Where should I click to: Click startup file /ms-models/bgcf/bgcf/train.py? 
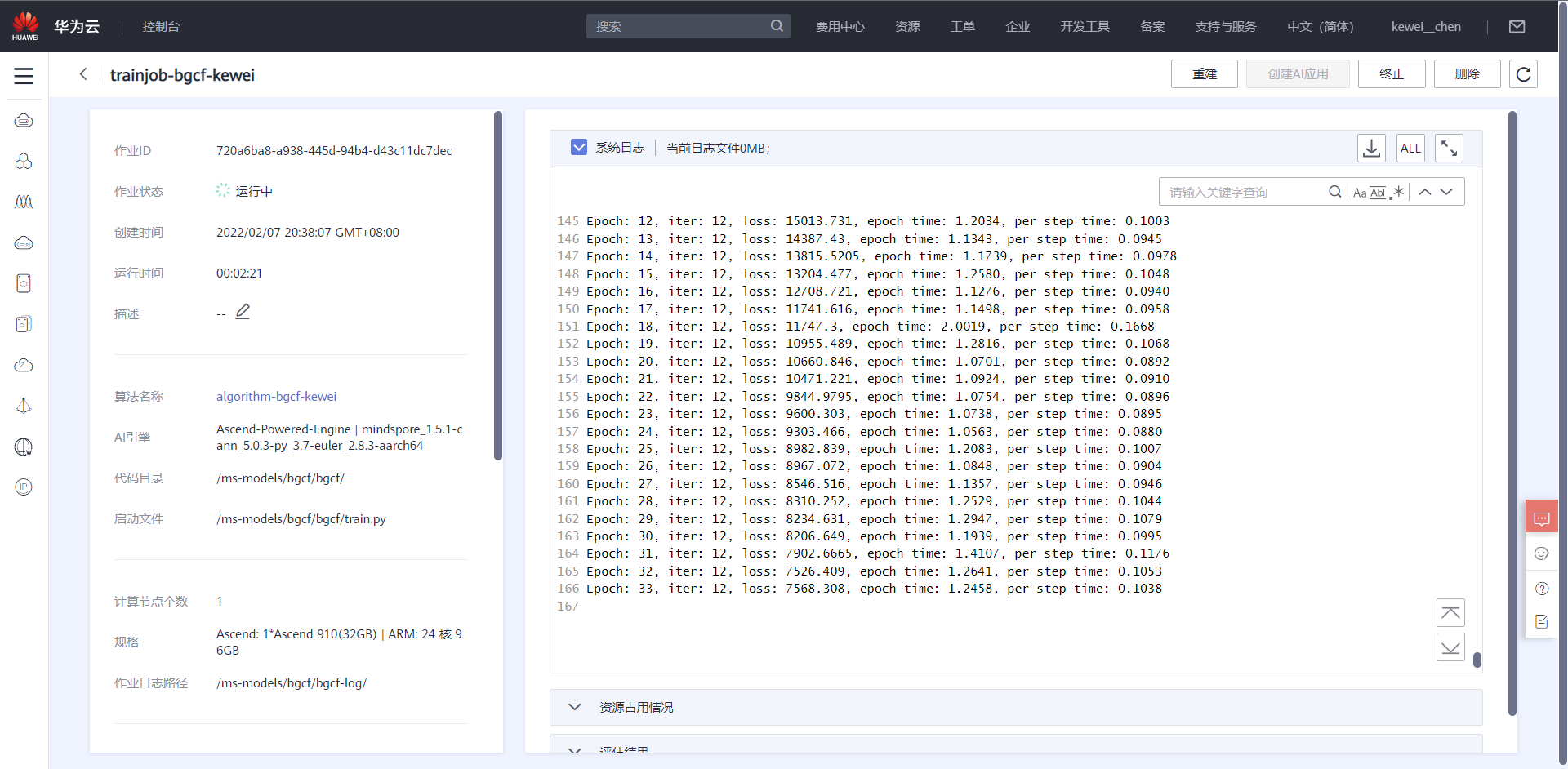click(301, 518)
